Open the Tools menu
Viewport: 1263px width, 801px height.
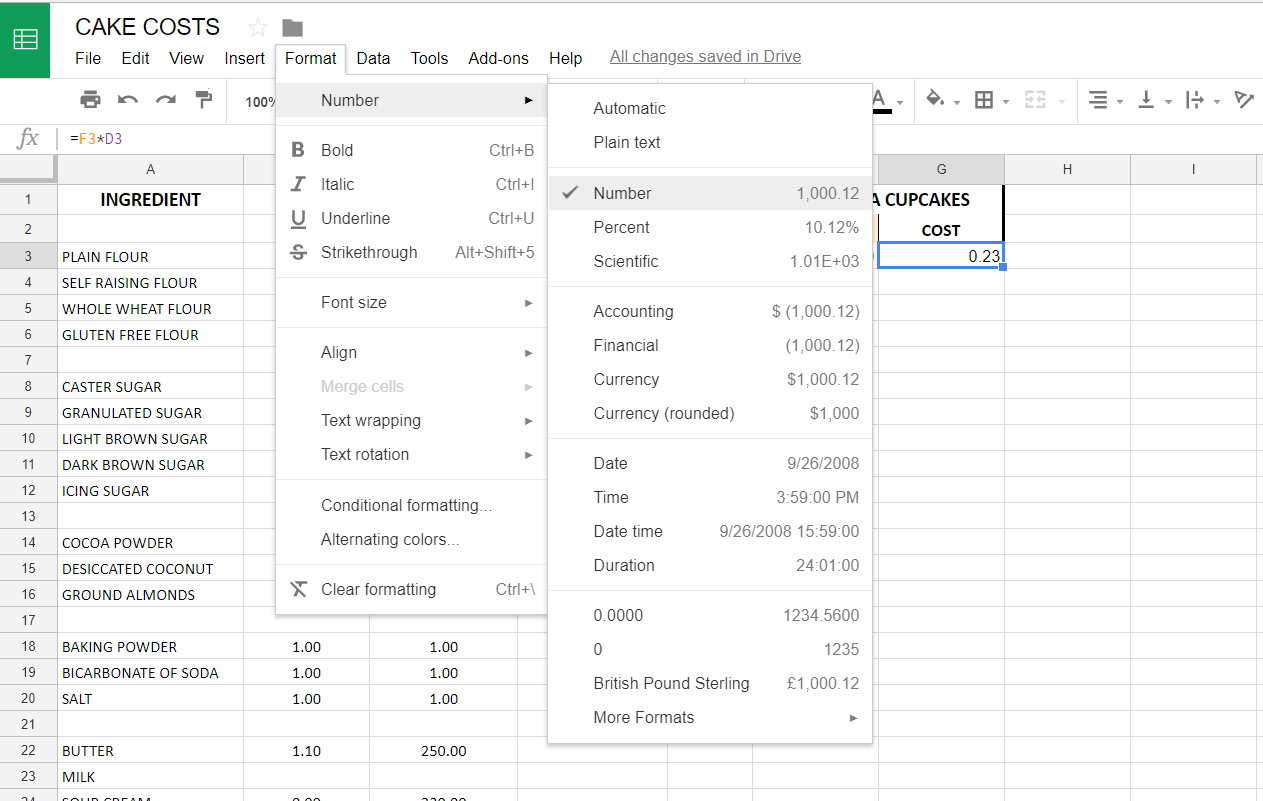429,58
